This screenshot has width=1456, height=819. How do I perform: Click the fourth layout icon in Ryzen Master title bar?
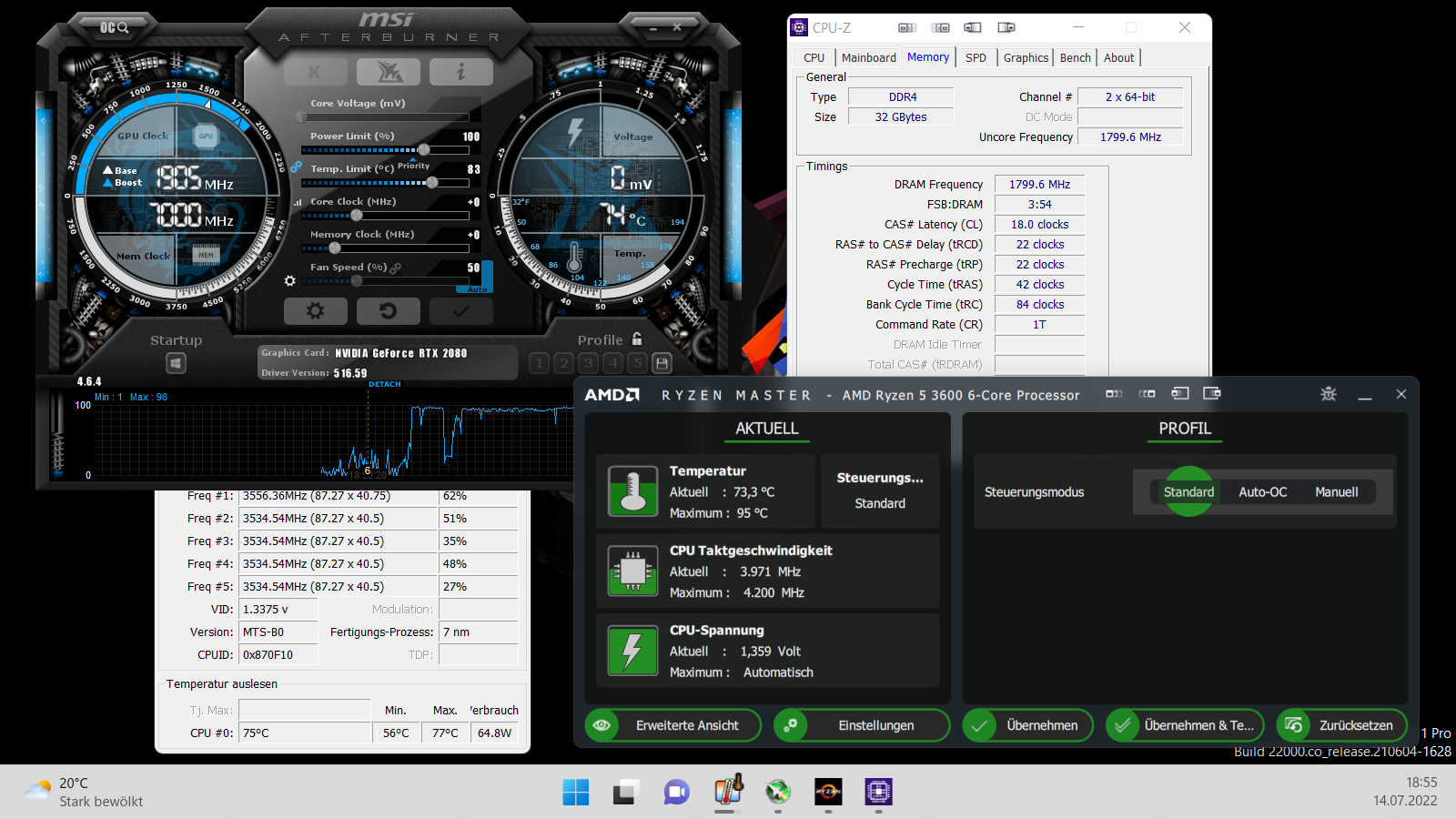1212,393
